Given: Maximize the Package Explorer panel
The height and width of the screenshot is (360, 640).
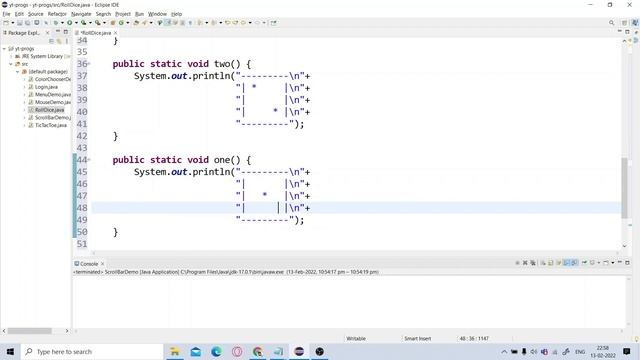Looking at the screenshot, I should tap(66, 32).
